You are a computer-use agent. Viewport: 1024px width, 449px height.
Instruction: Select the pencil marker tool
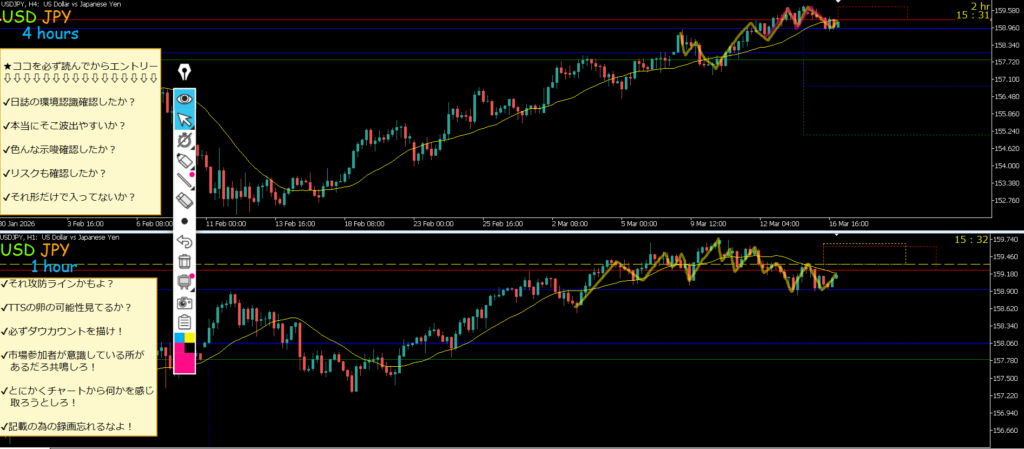point(185,161)
